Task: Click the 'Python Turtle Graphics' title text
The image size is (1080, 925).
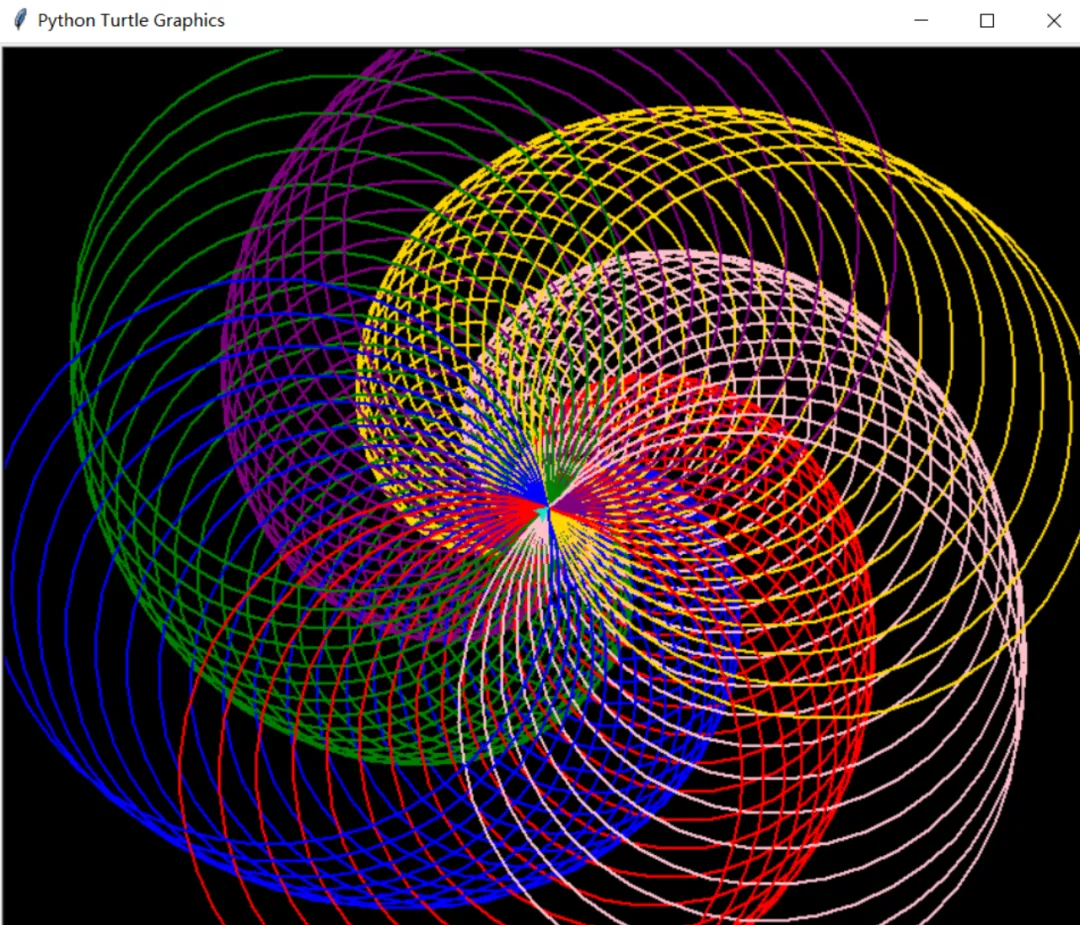Action: click(x=131, y=21)
